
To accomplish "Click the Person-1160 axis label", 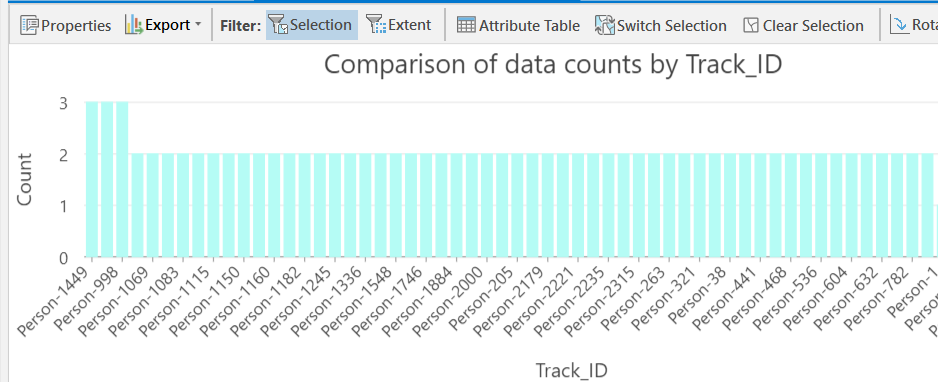I will 236,302.
